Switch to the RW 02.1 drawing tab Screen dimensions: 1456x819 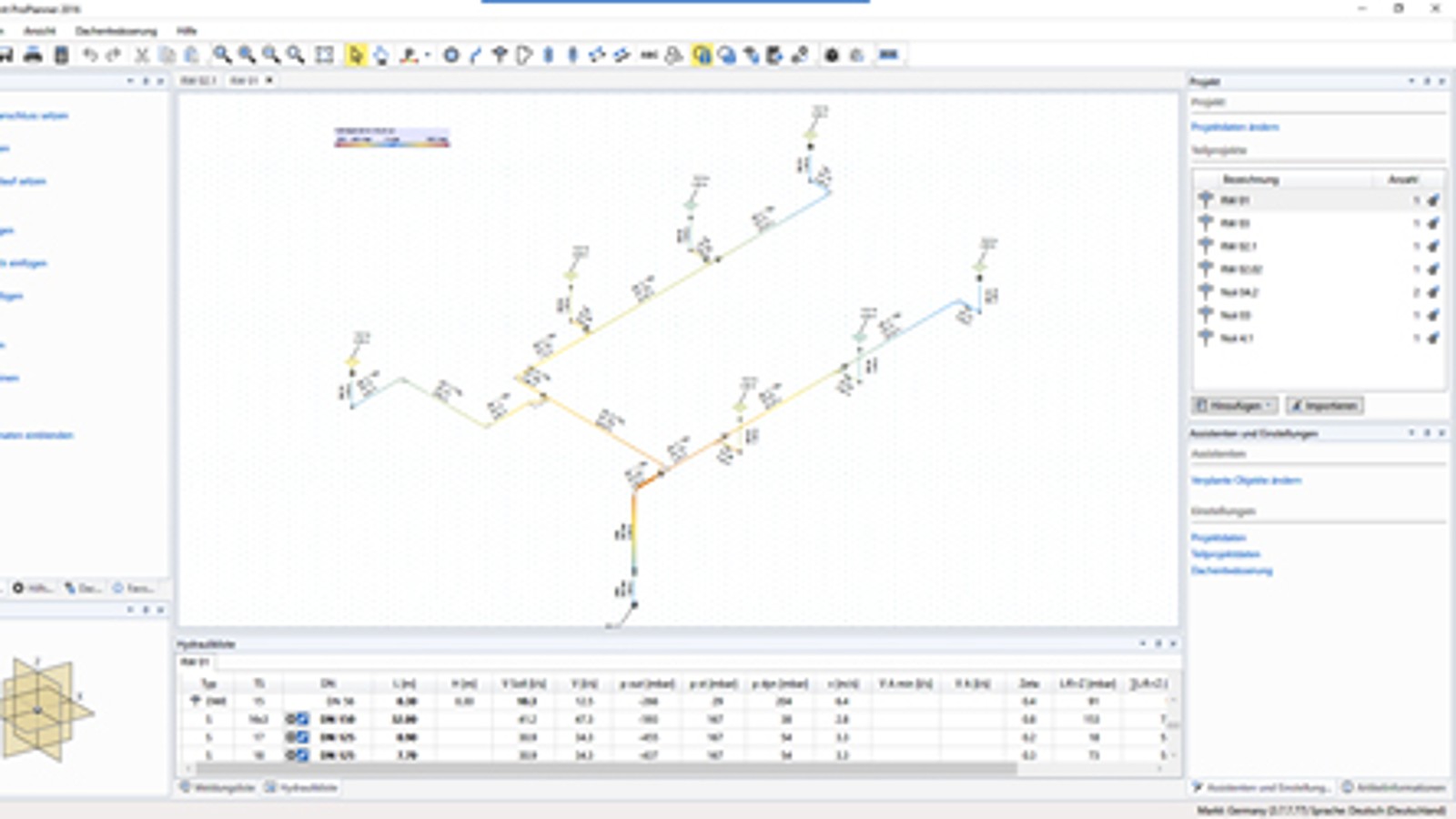198,80
